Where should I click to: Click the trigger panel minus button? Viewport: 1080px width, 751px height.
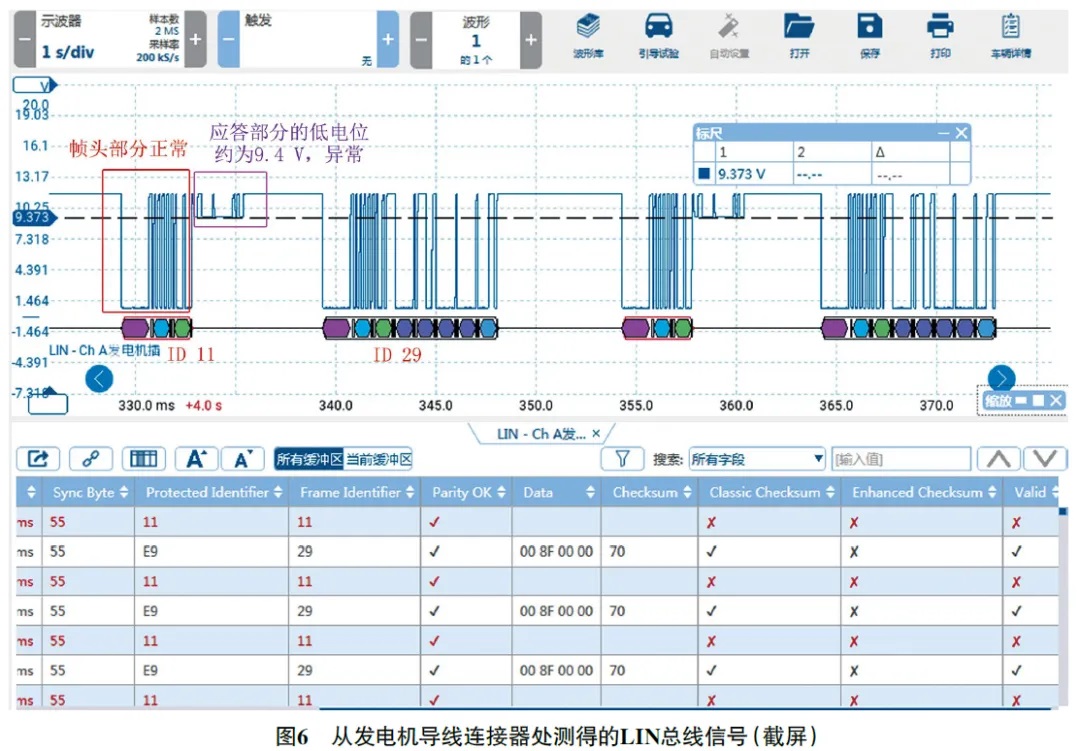pos(229,39)
